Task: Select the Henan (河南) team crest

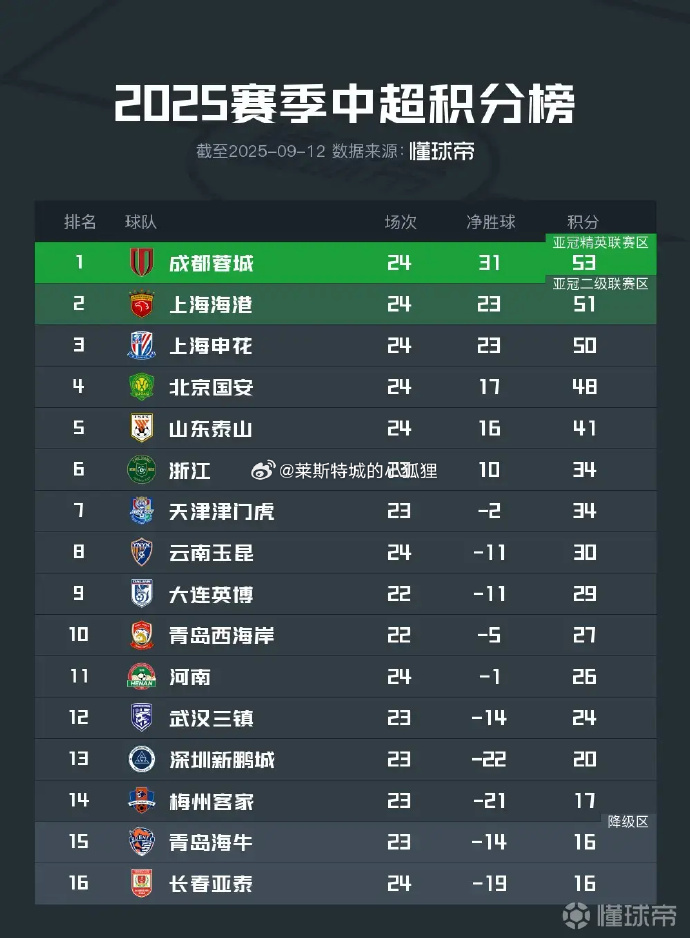Action: click(142, 677)
